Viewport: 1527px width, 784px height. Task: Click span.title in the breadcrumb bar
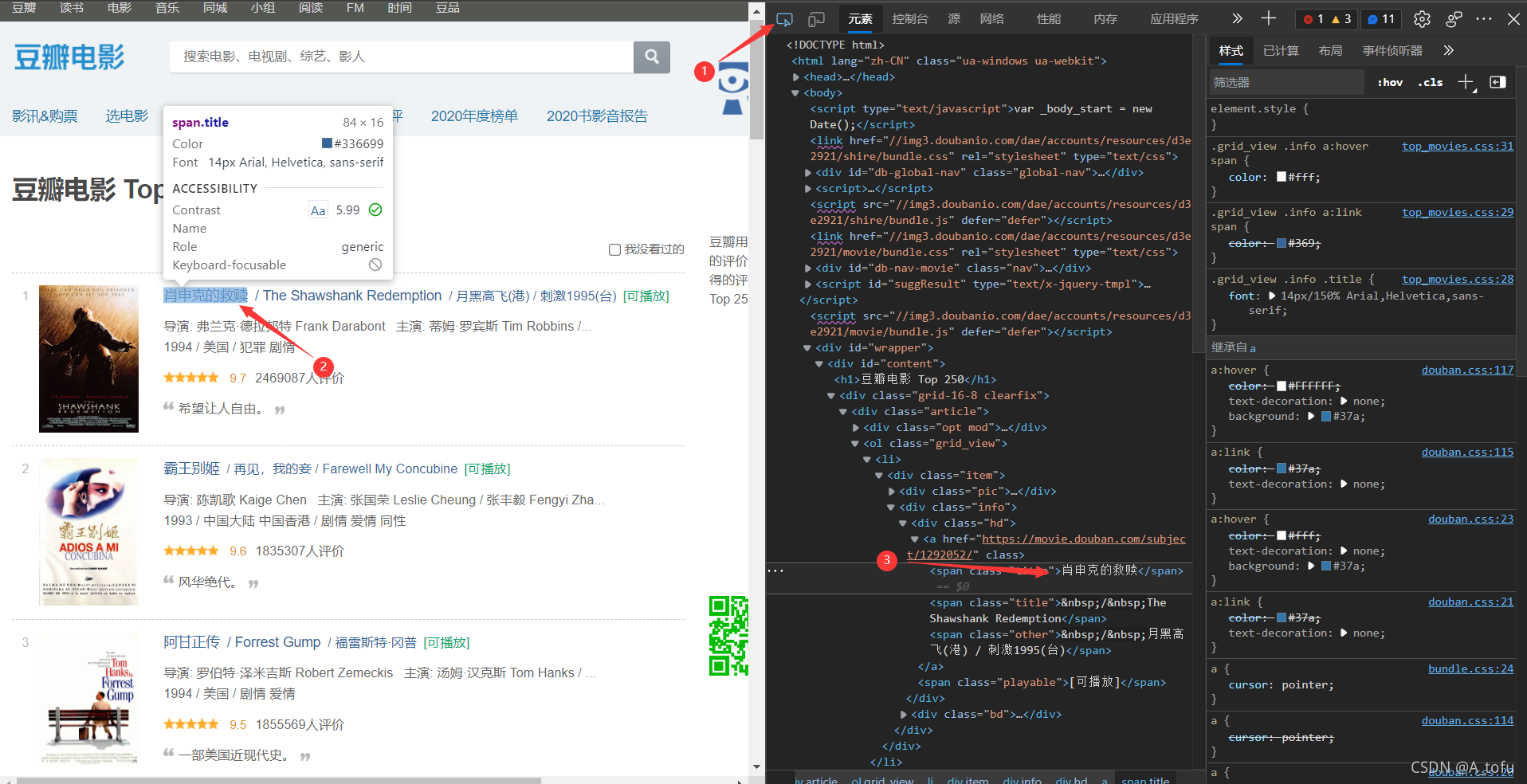point(1145,780)
